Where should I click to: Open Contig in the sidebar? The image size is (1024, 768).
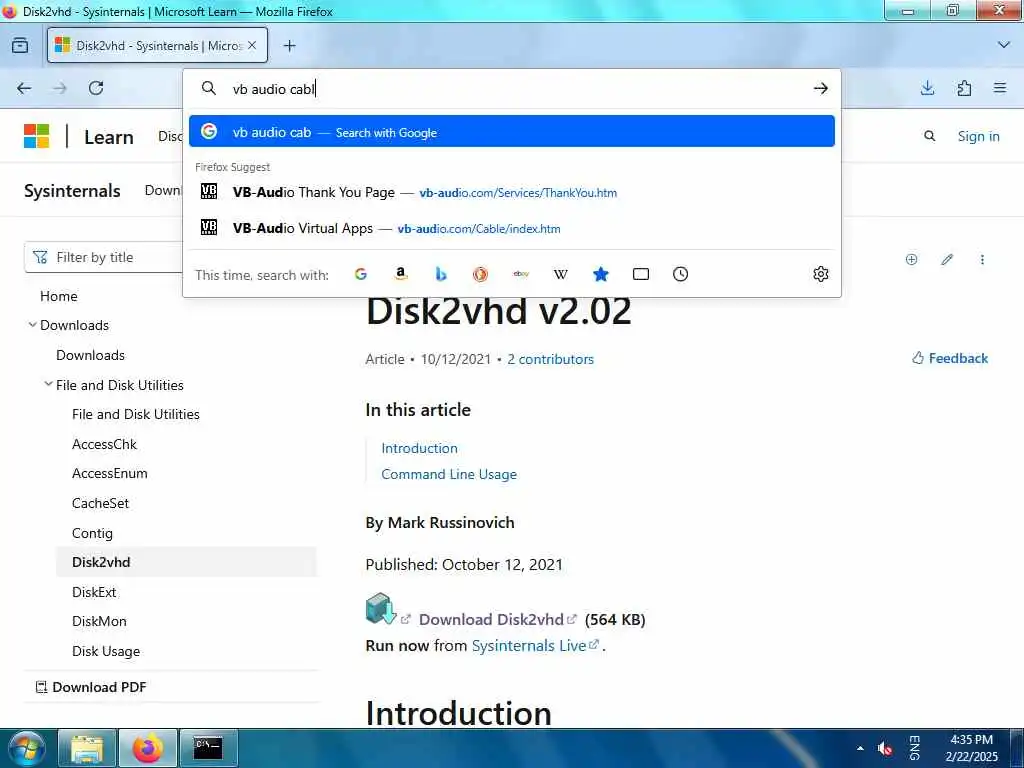click(x=92, y=533)
